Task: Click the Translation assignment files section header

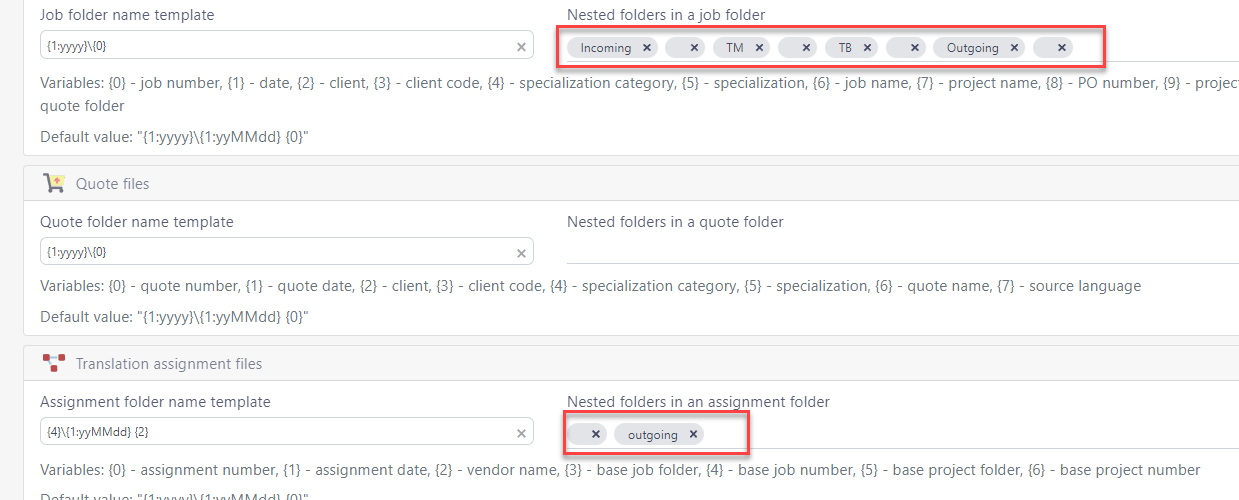Action: tap(631, 364)
